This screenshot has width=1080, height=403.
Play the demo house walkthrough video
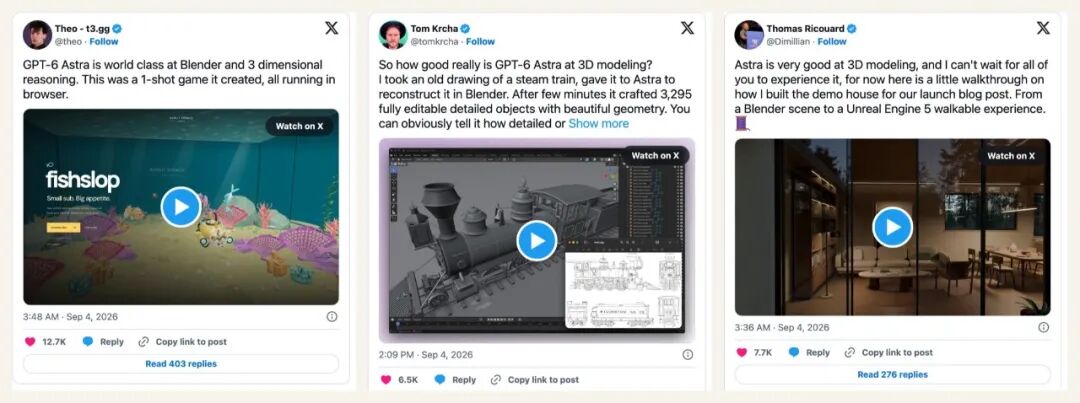892,227
